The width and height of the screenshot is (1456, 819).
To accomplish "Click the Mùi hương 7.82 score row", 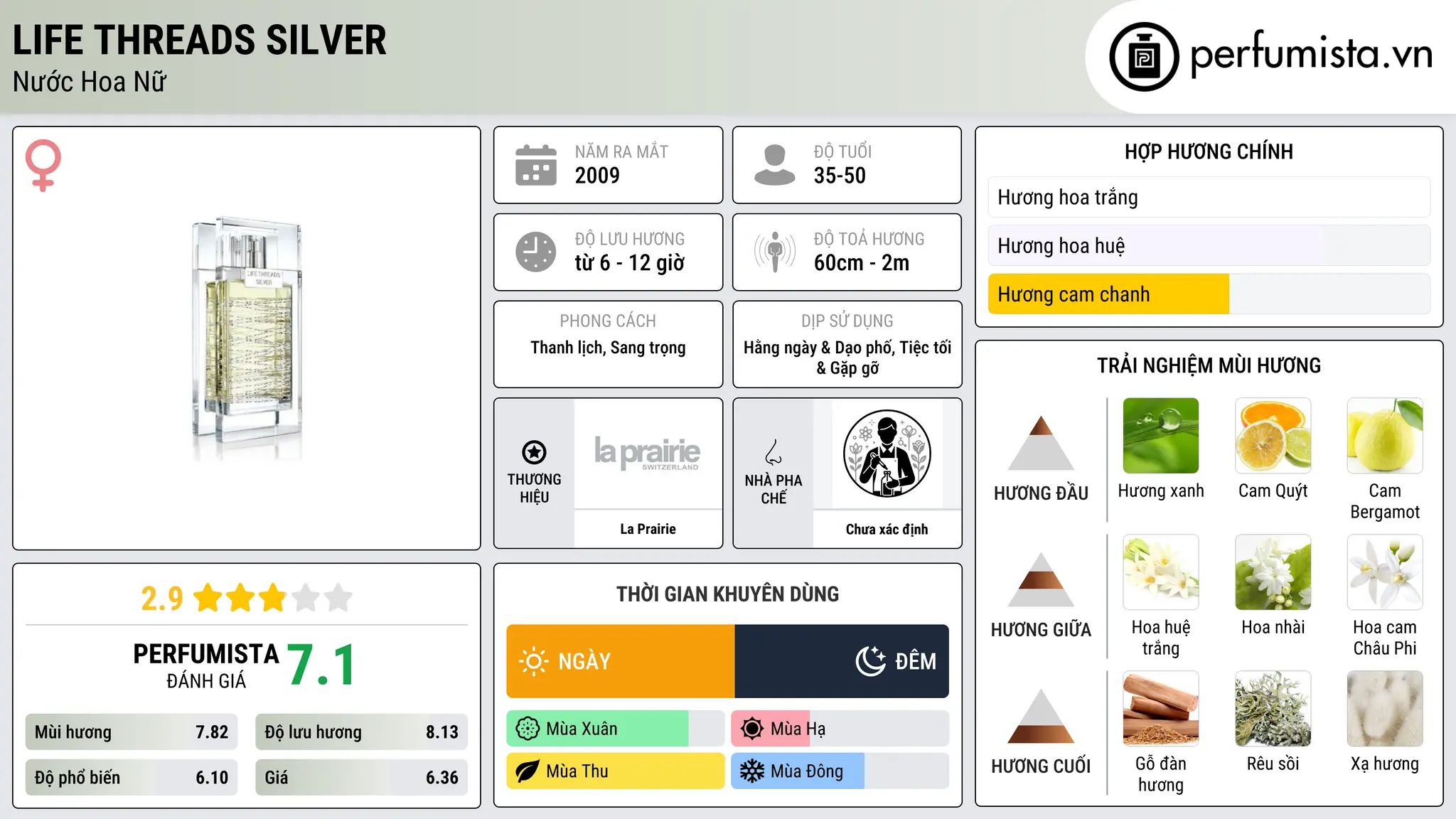I will pyautogui.click(x=132, y=732).
